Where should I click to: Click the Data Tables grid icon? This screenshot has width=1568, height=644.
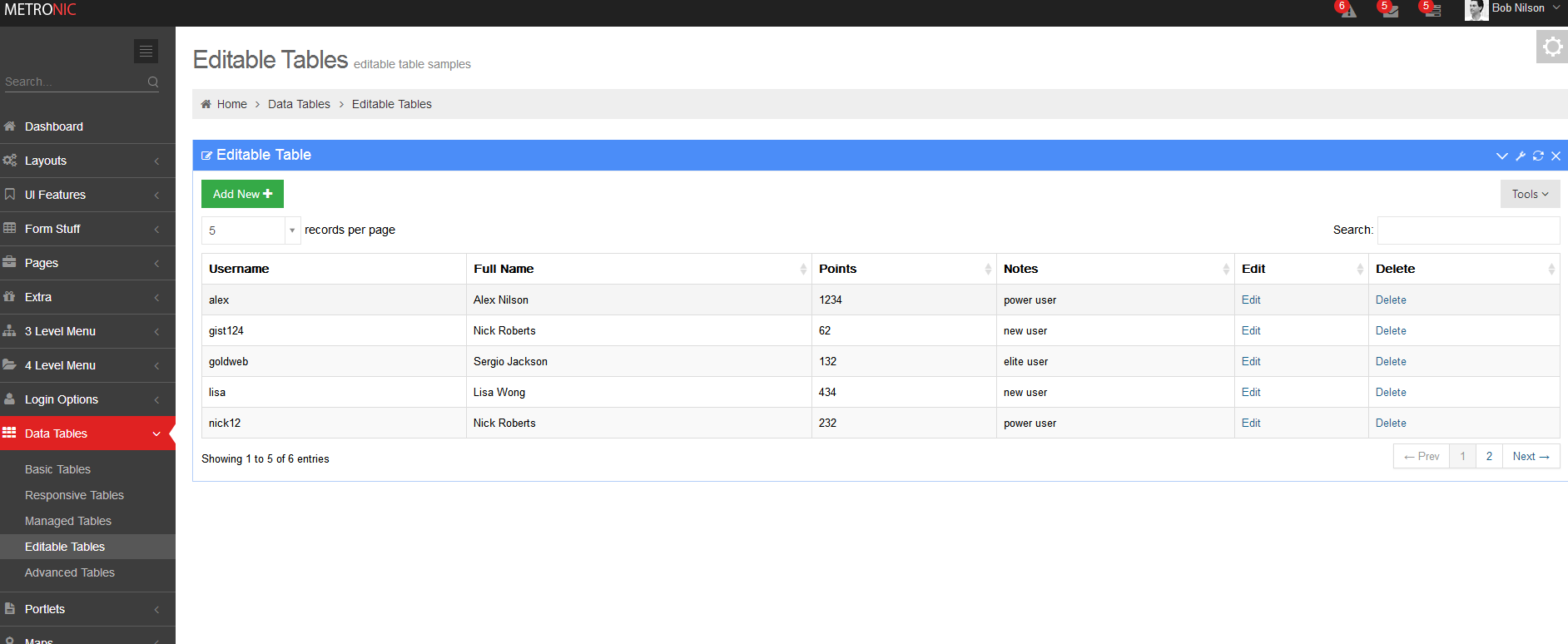(10, 433)
